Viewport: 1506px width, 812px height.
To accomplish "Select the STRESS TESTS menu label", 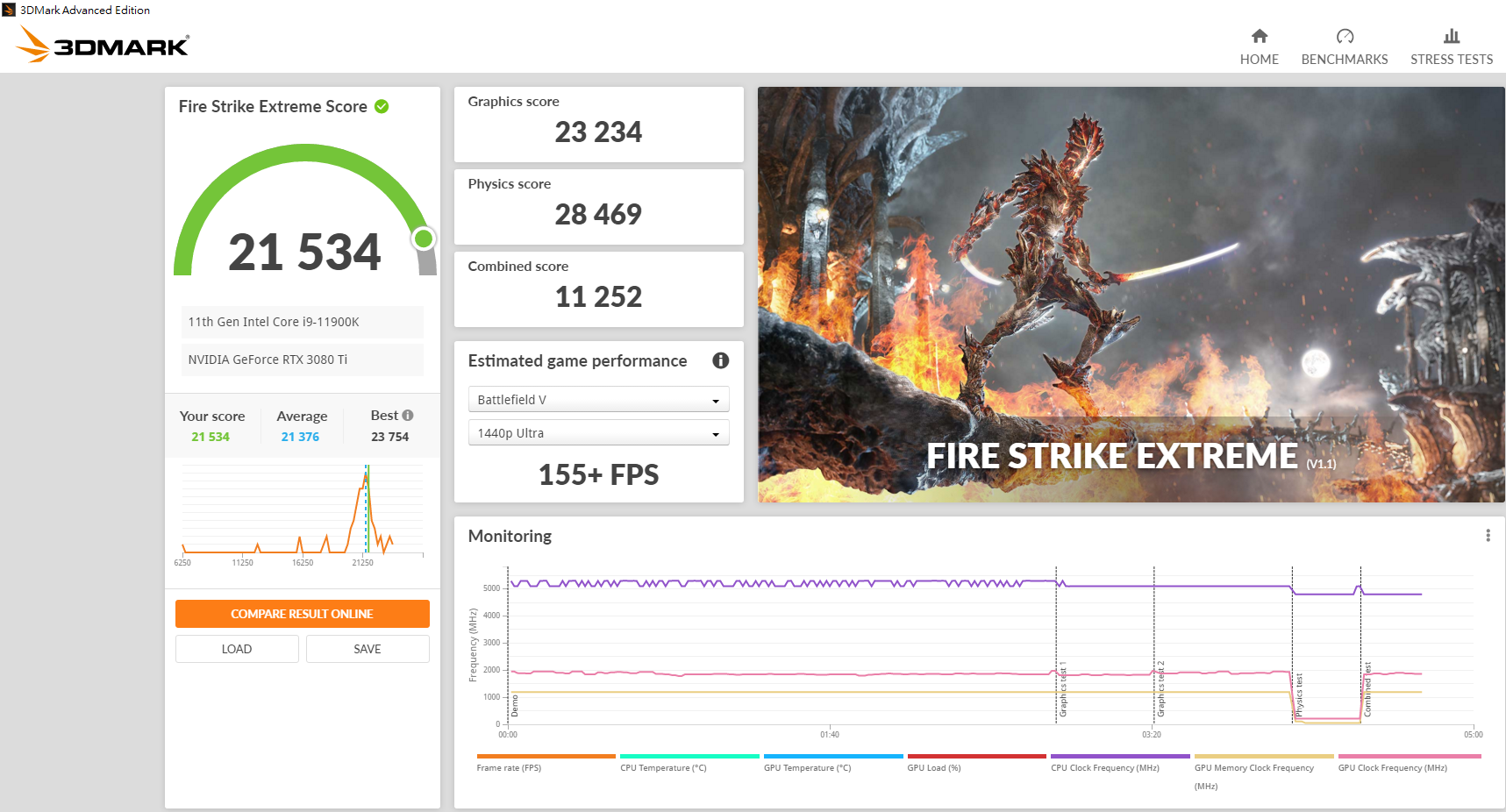I will pyautogui.click(x=1452, y=60).
